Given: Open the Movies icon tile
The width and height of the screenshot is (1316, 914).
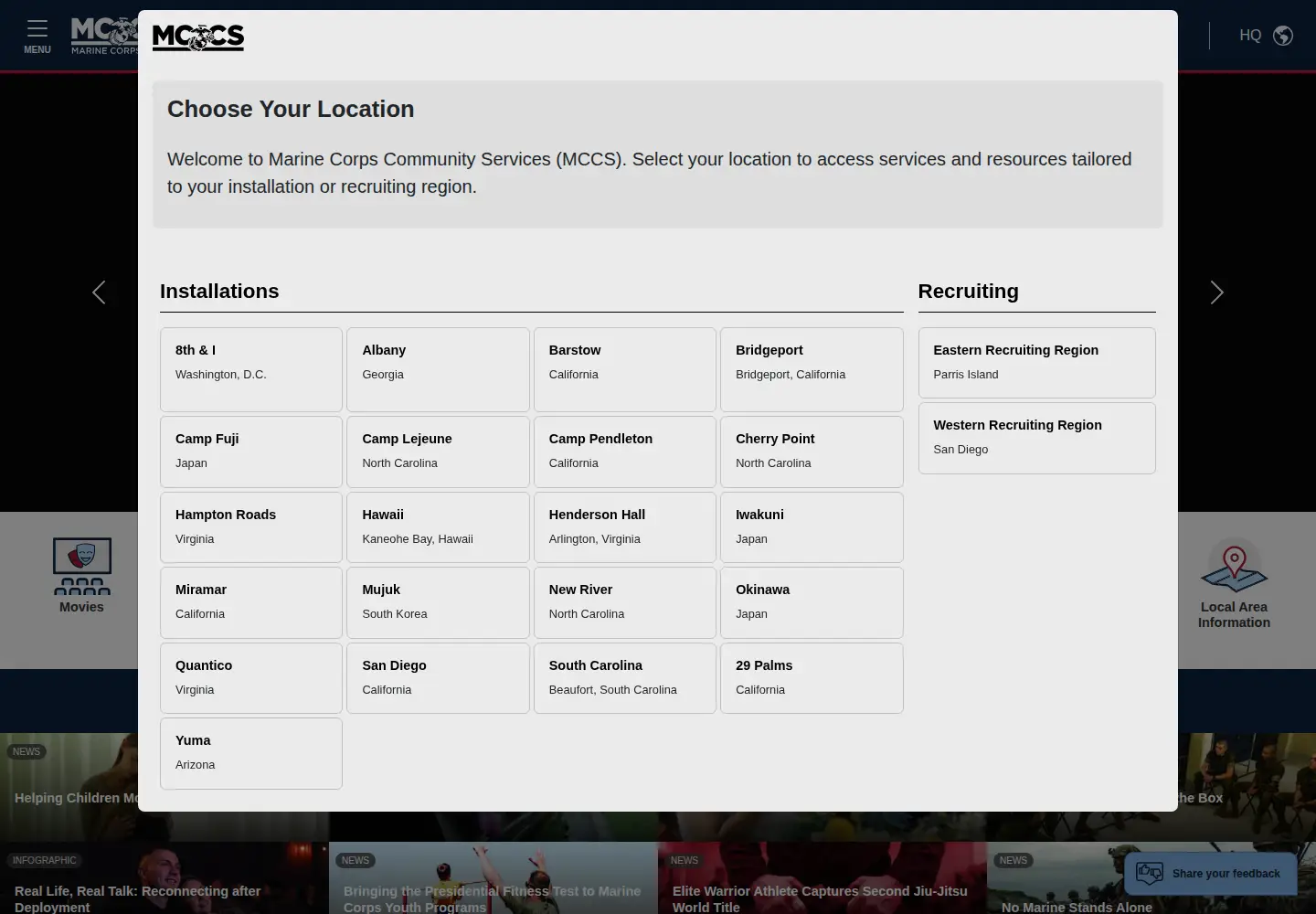Looking at the screenshot, I should click(x=81, y=576).
